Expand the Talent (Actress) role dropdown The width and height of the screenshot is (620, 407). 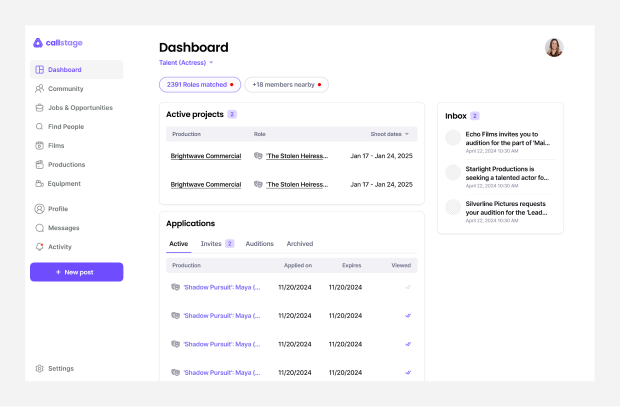point(186,62)
